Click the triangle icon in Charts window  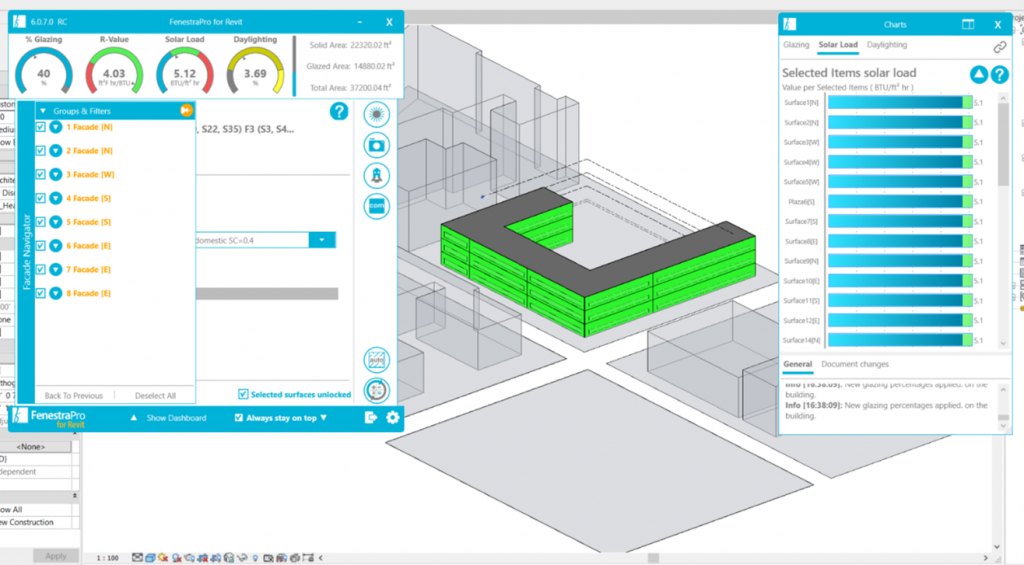[978, 75]
